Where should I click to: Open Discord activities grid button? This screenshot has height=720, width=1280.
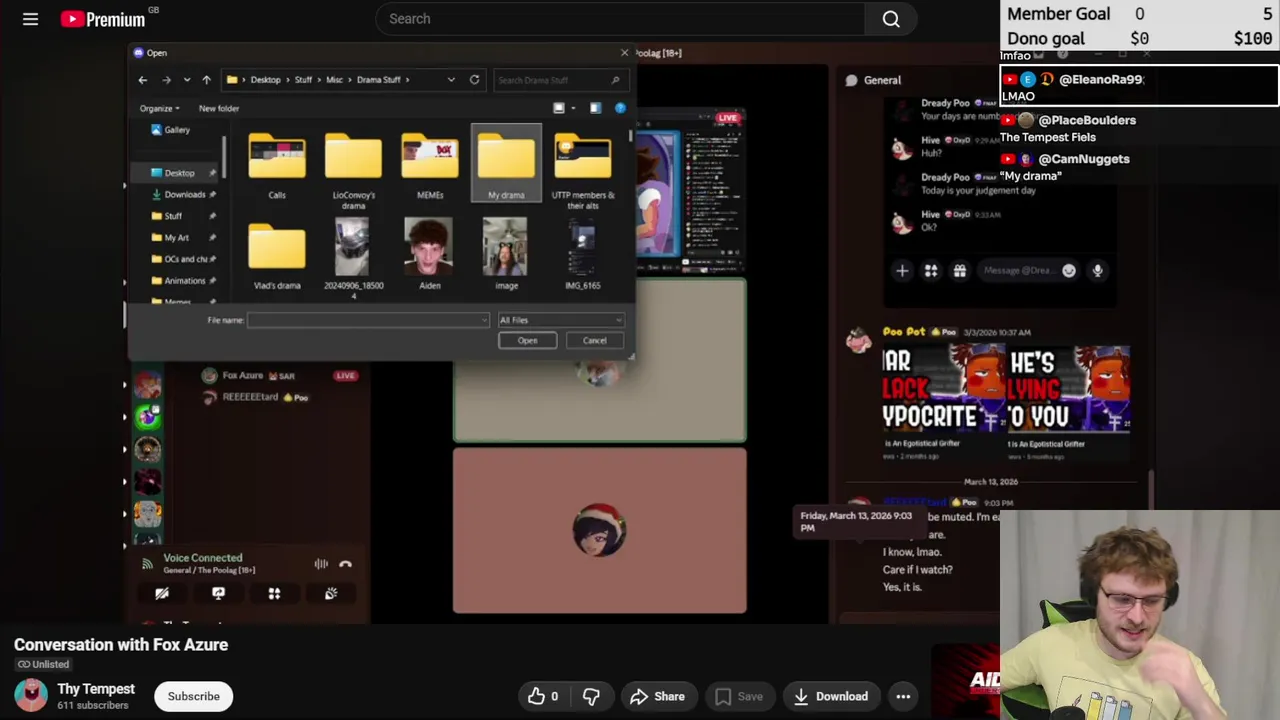click(274, 594)
